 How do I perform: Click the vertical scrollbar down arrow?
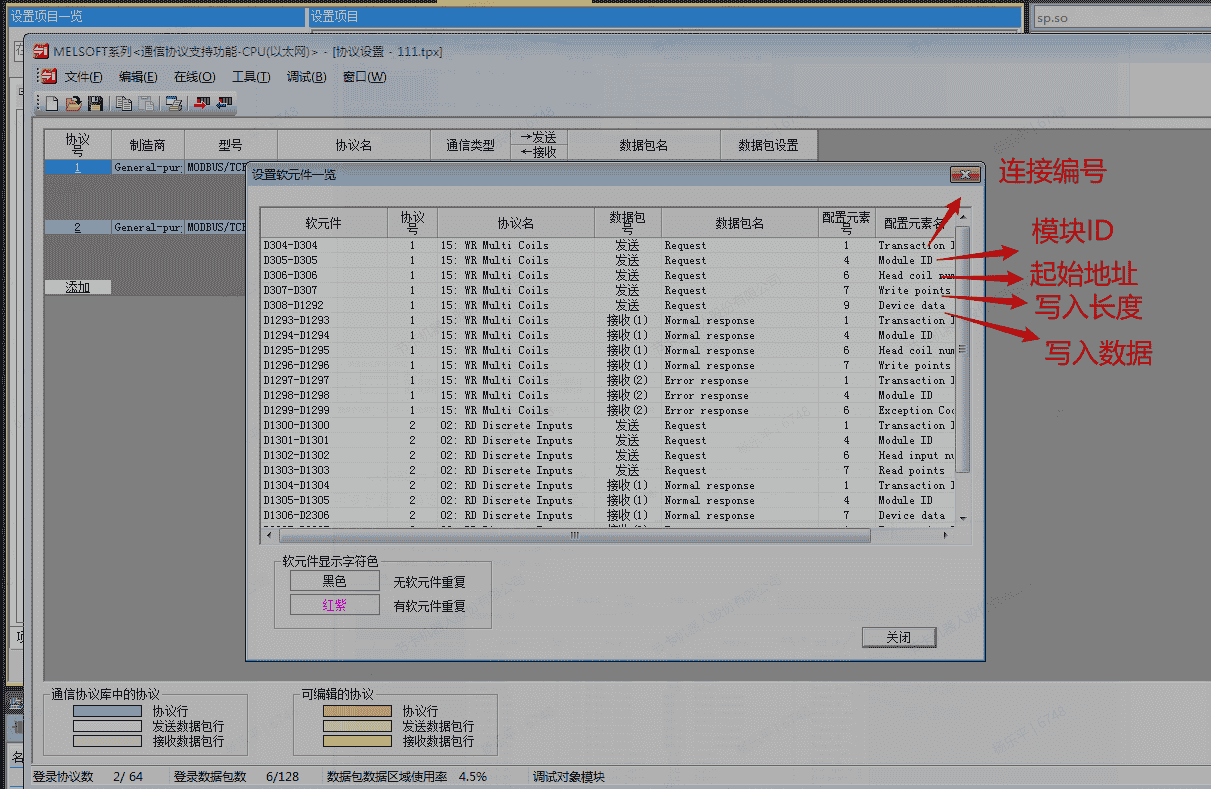[x=963, y=518]
